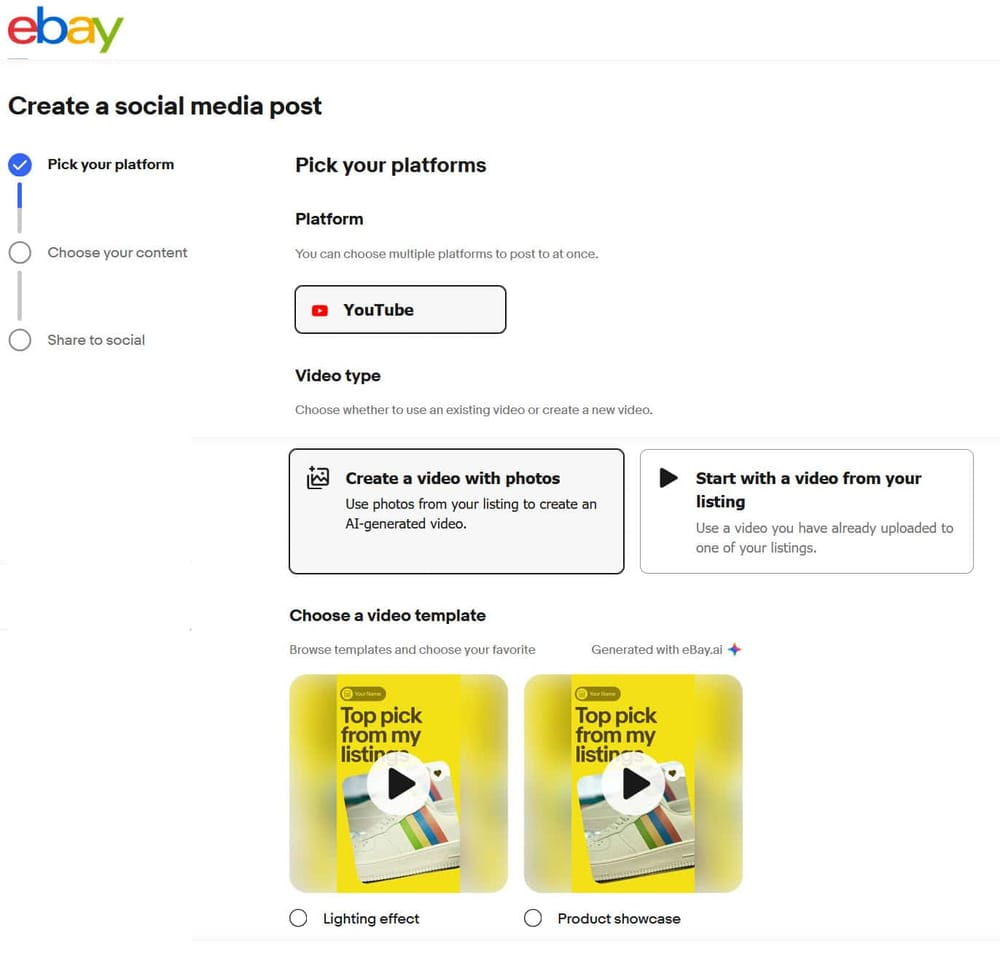Click the Lighting effect template thumbnail heart

[x=437, y=771]
